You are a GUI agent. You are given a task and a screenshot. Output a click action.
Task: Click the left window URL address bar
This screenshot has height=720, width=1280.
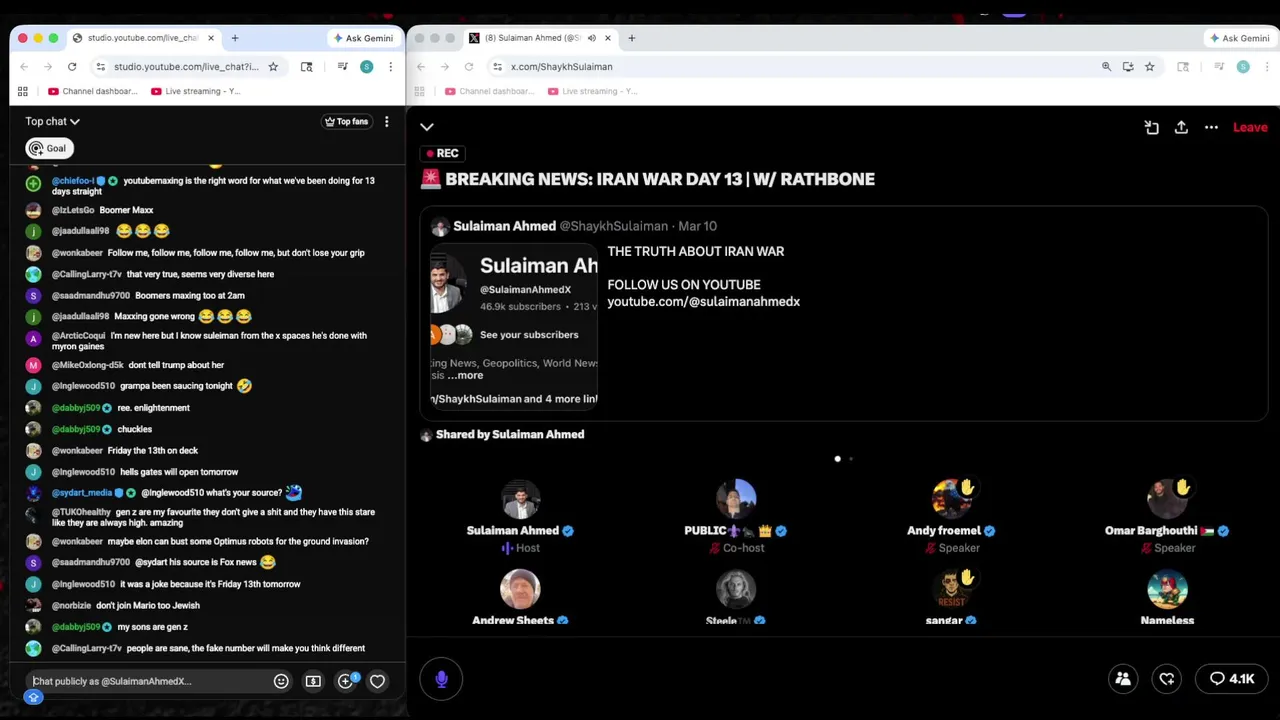[x=185, y=67]
